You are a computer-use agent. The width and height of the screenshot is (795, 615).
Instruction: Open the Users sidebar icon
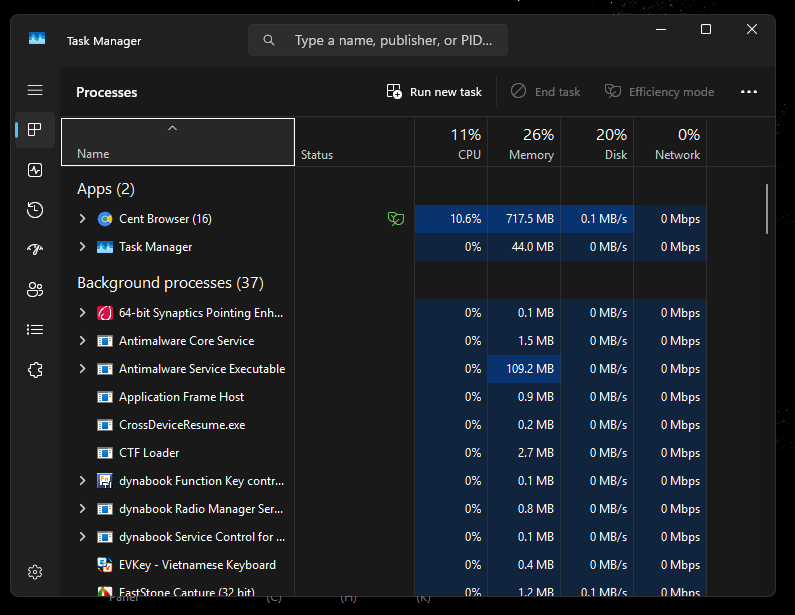click(x=35, y=290)
